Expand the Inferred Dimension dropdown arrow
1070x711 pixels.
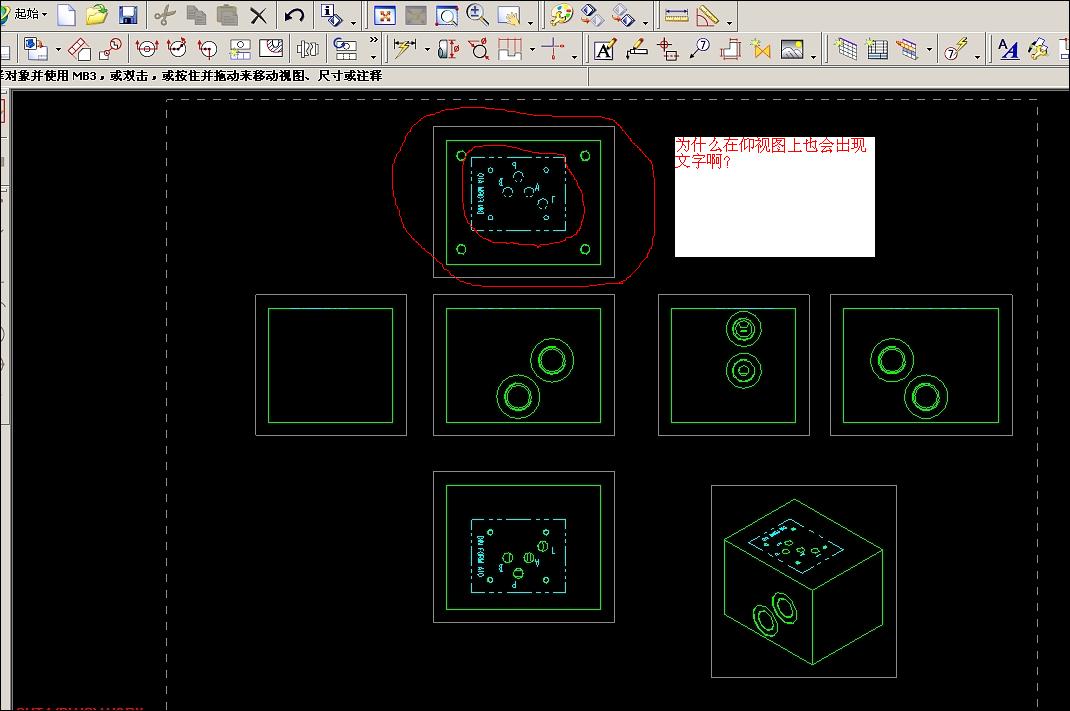click(x=427, y=49)
